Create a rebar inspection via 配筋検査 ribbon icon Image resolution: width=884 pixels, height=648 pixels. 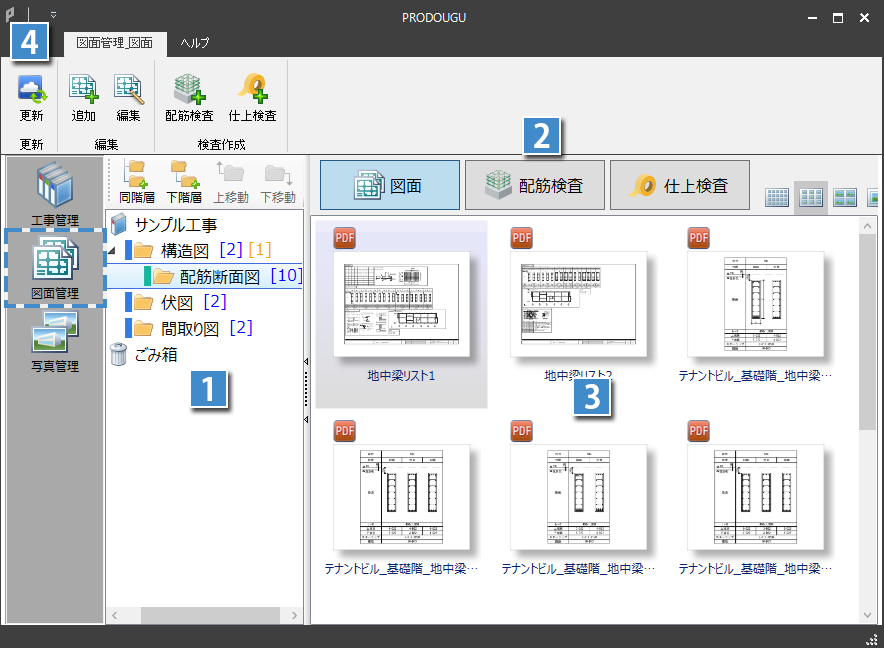189,97
